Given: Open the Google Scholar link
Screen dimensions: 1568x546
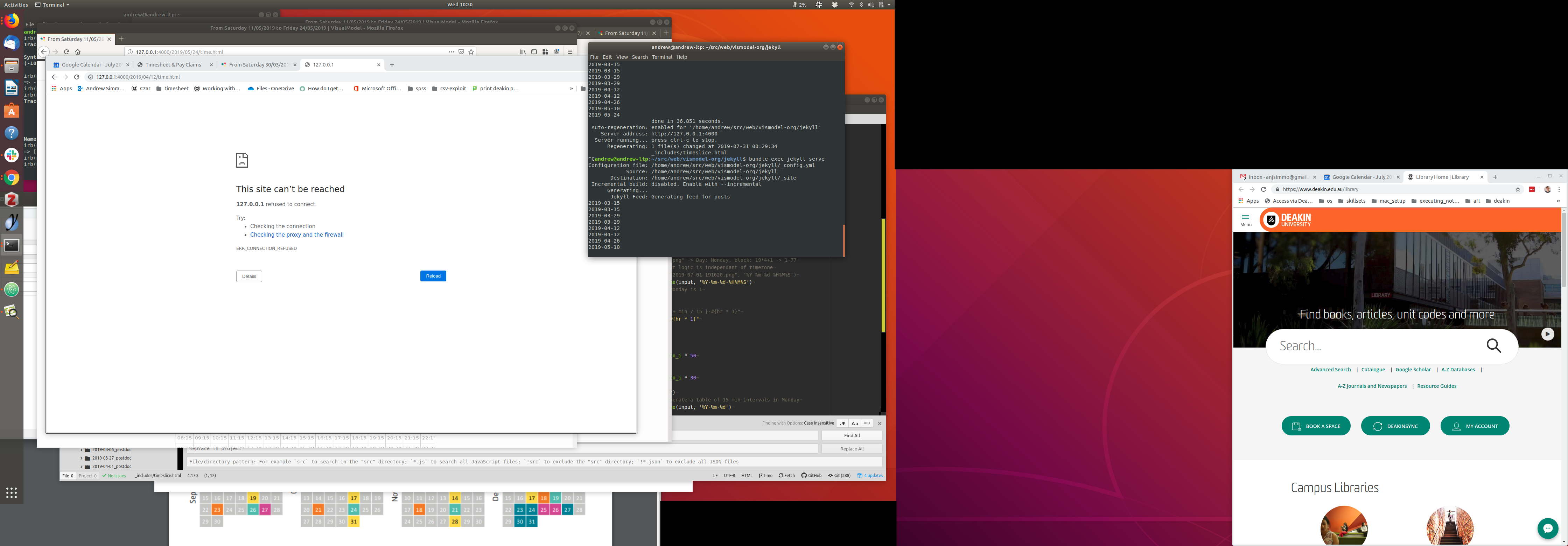Looking at the screenshot, I should tap(1413, 370).
